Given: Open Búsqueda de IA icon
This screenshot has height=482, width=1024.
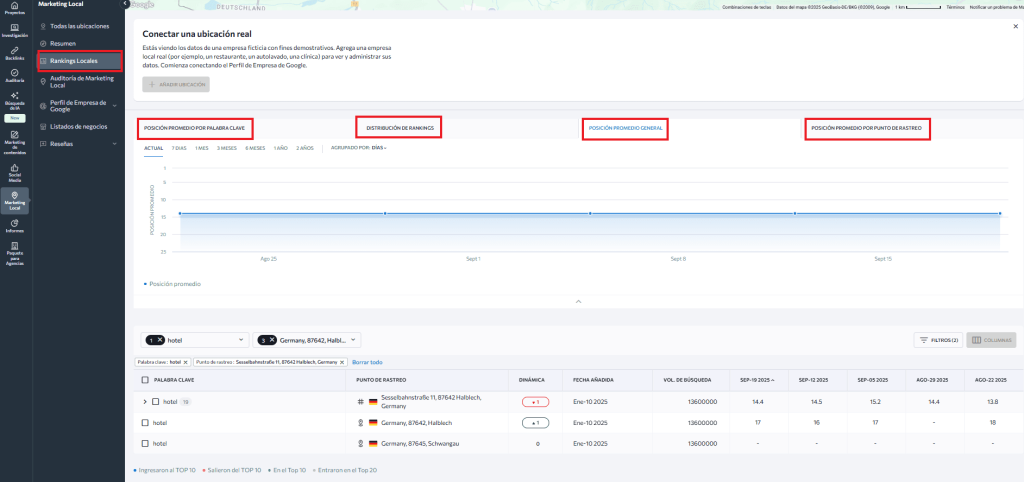Looking at the screenshot, I should (14, 99).
